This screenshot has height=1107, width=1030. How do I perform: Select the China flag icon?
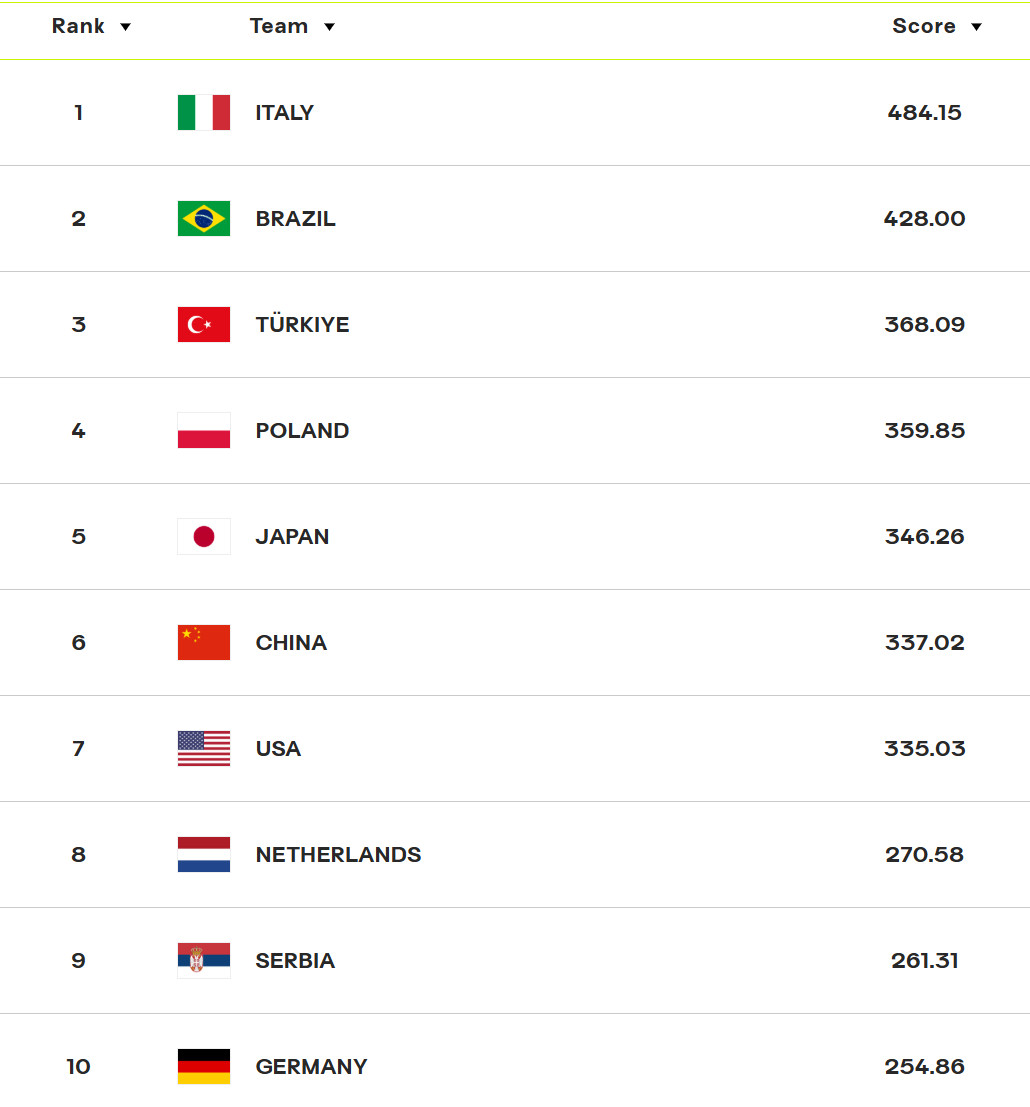pos(204,643)
